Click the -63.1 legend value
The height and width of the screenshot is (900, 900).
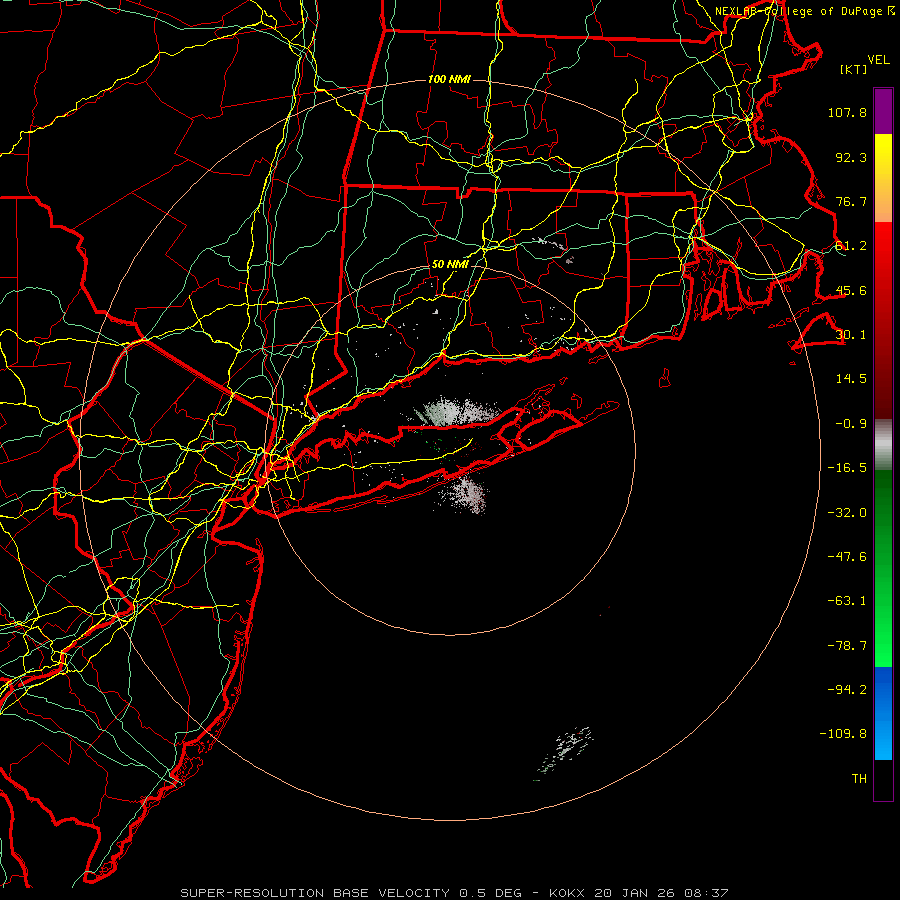pyautogui.click(x=847, y=601)
